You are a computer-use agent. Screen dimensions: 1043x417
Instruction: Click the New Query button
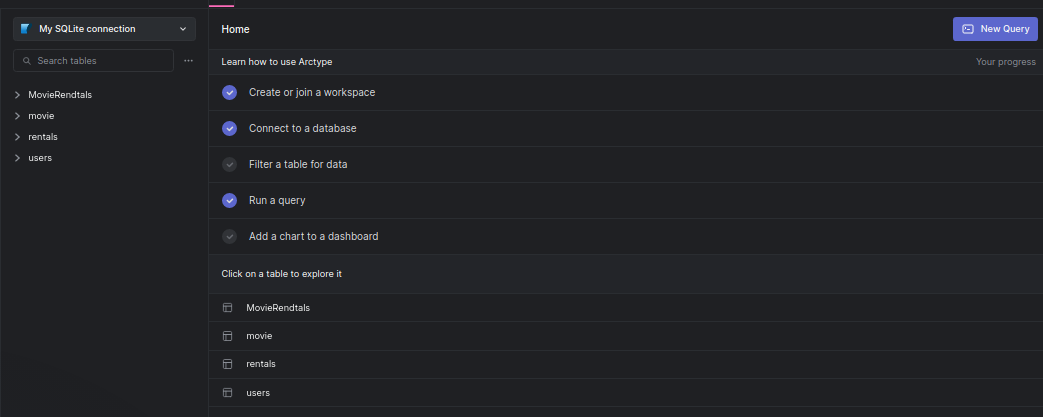(x=995, y=29)
